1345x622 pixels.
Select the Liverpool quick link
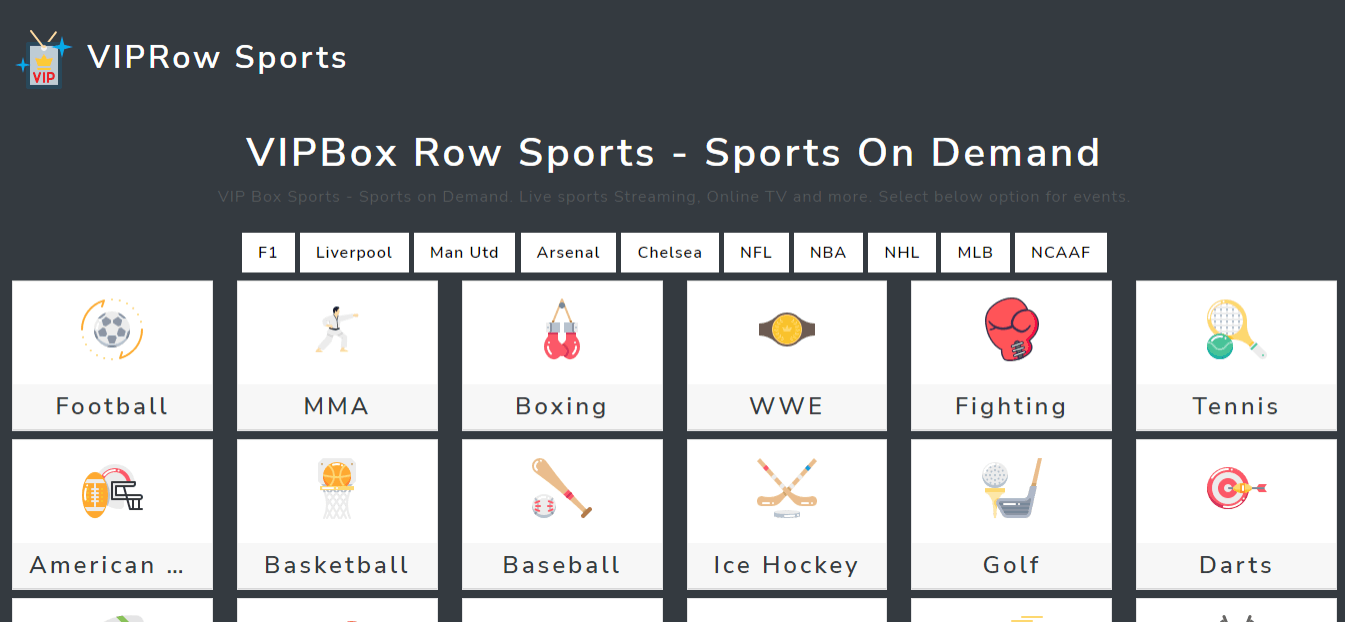coord(354,253)
